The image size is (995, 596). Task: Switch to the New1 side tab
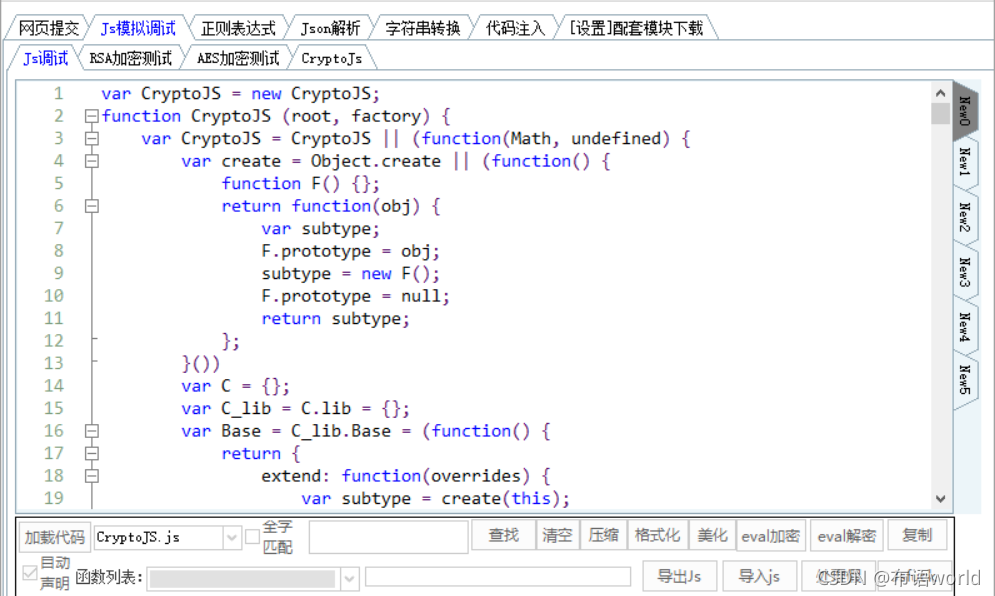pyautogui.click(x=965, y=162)
